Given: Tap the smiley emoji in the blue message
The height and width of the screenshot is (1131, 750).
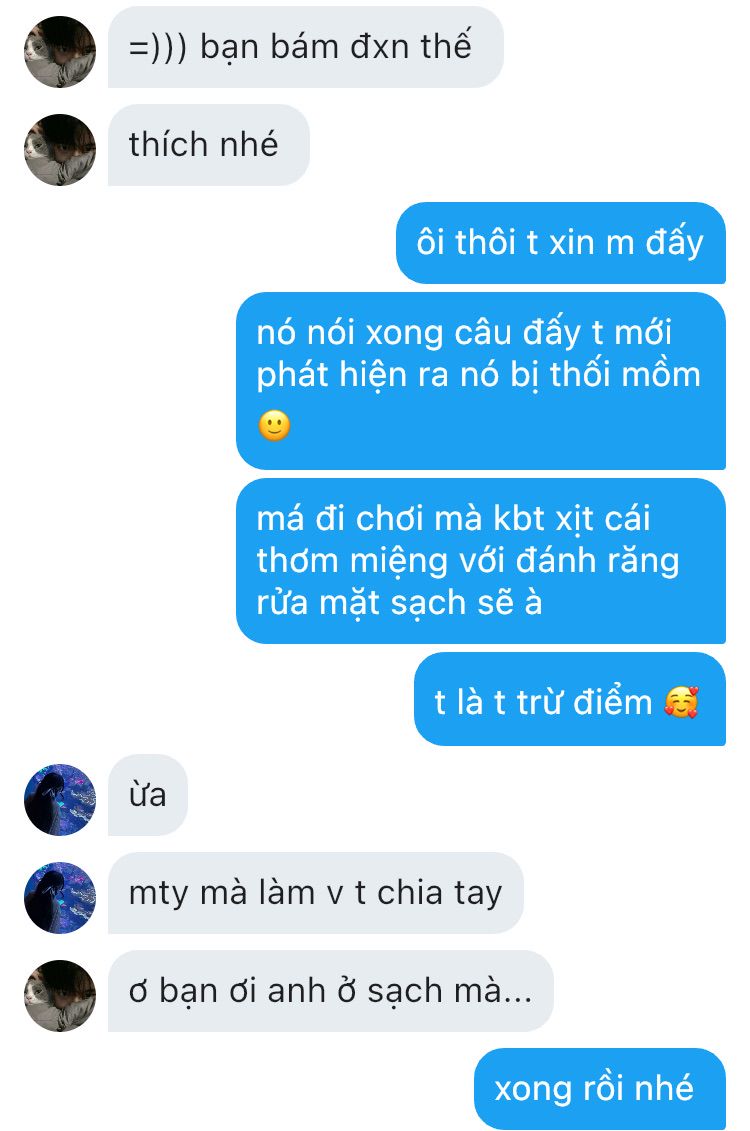Looking at the screenshot, I should [x=274, y=426].
